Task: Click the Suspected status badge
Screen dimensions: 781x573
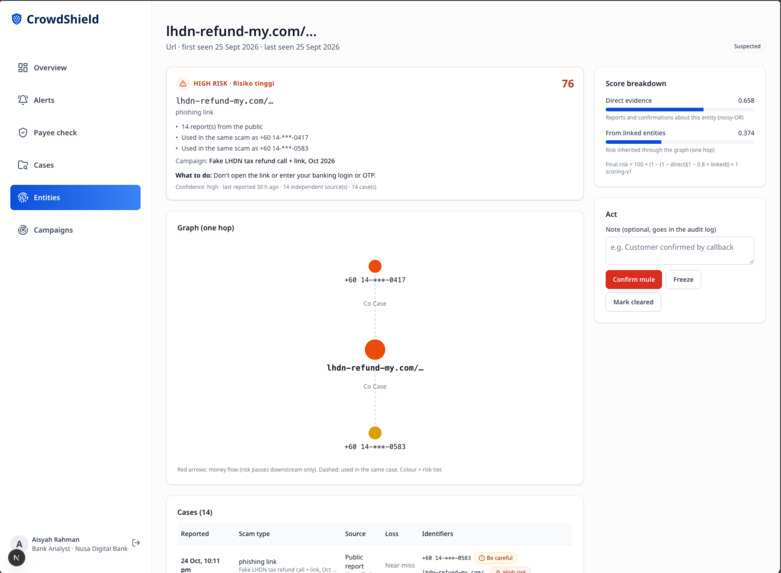Action: tap(747, 46)
